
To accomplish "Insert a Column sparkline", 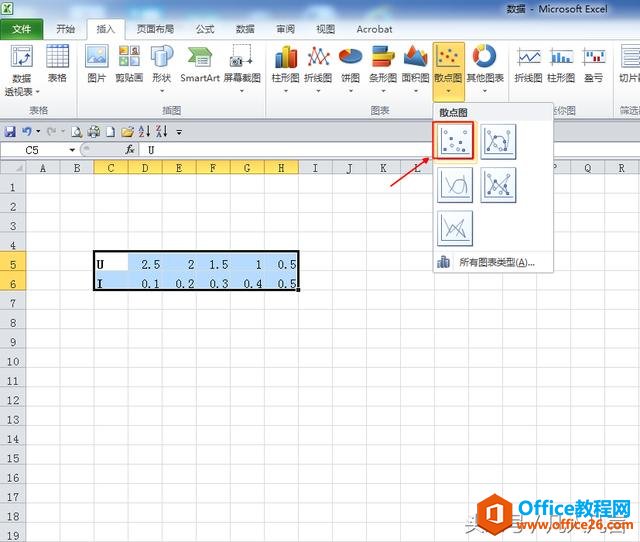I will point(561,64).
